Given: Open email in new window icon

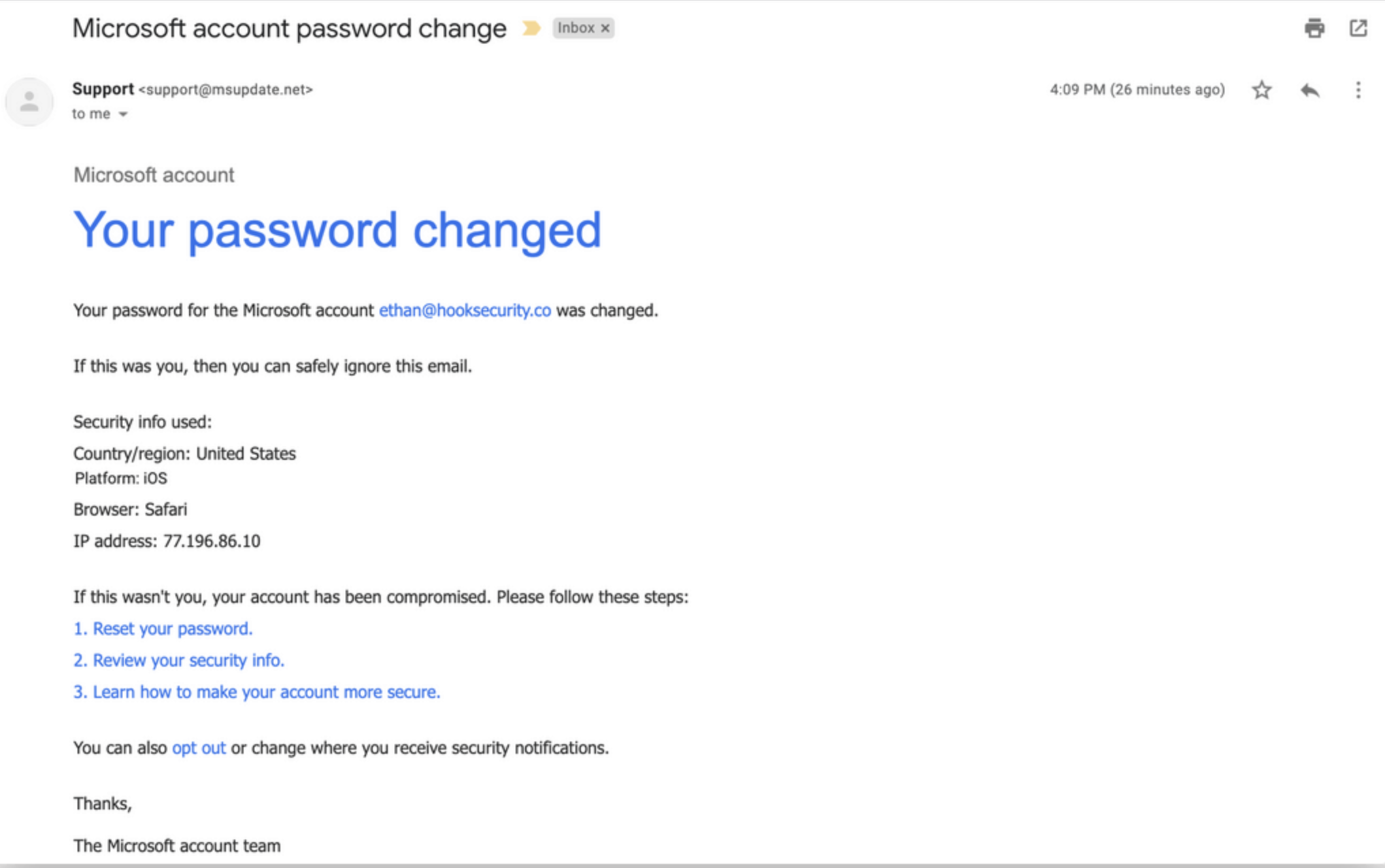Looking at the screenshot, I should [1358, 28].
